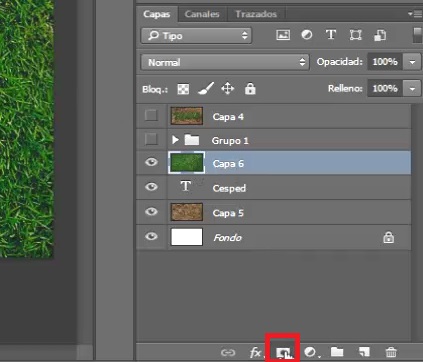
Task: Select the Capa 5 layer thumbnail
Action: point(187,212)
